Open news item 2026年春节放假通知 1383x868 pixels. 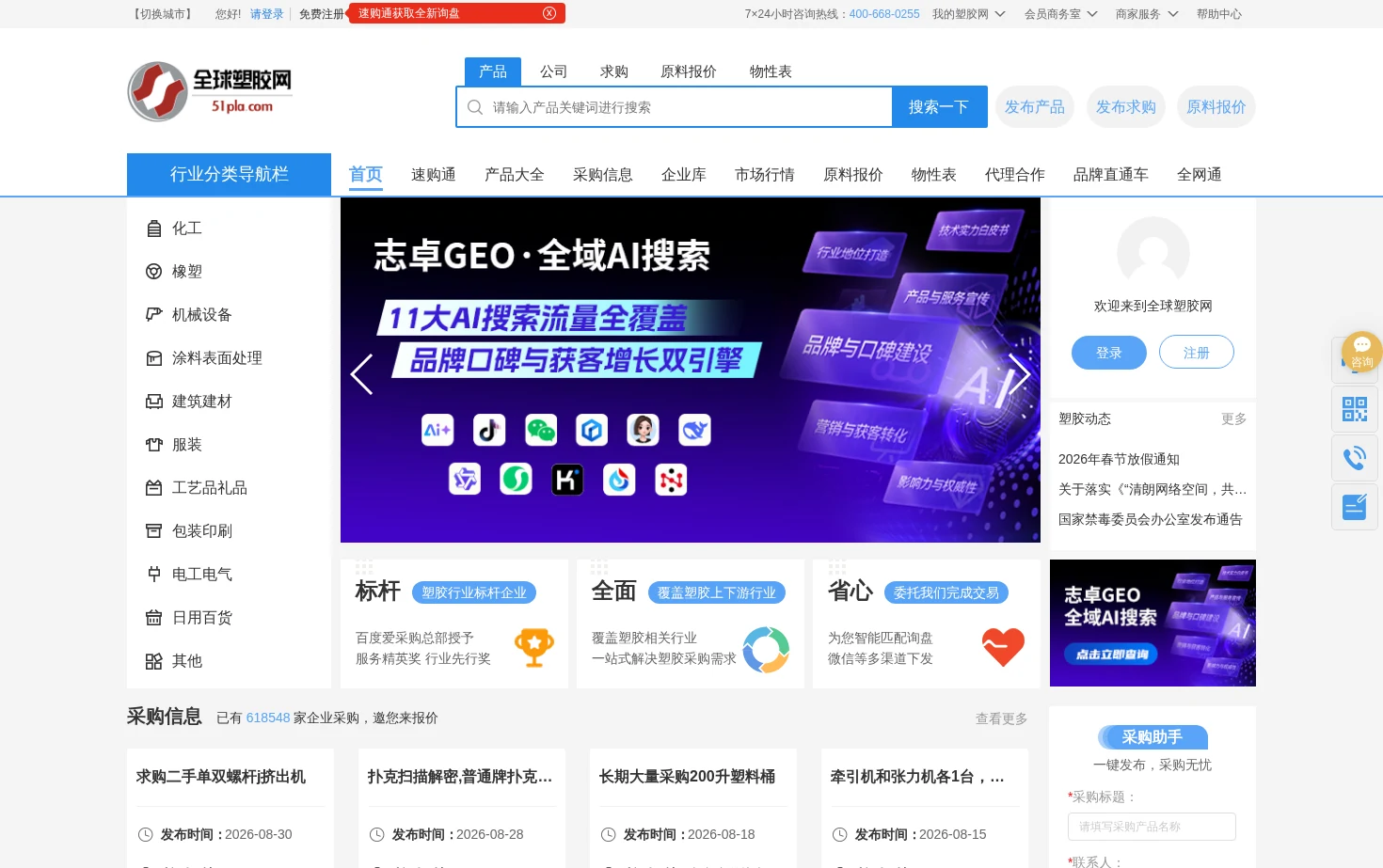[x=1119, y=459]
